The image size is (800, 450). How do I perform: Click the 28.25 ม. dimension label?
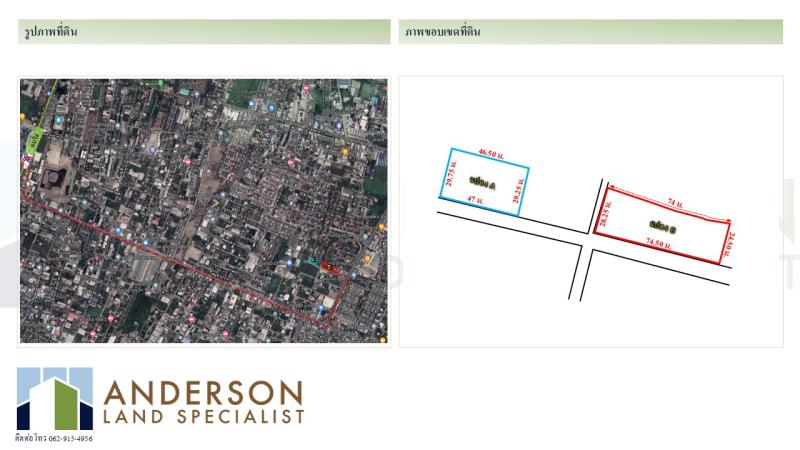coord(604,214)
